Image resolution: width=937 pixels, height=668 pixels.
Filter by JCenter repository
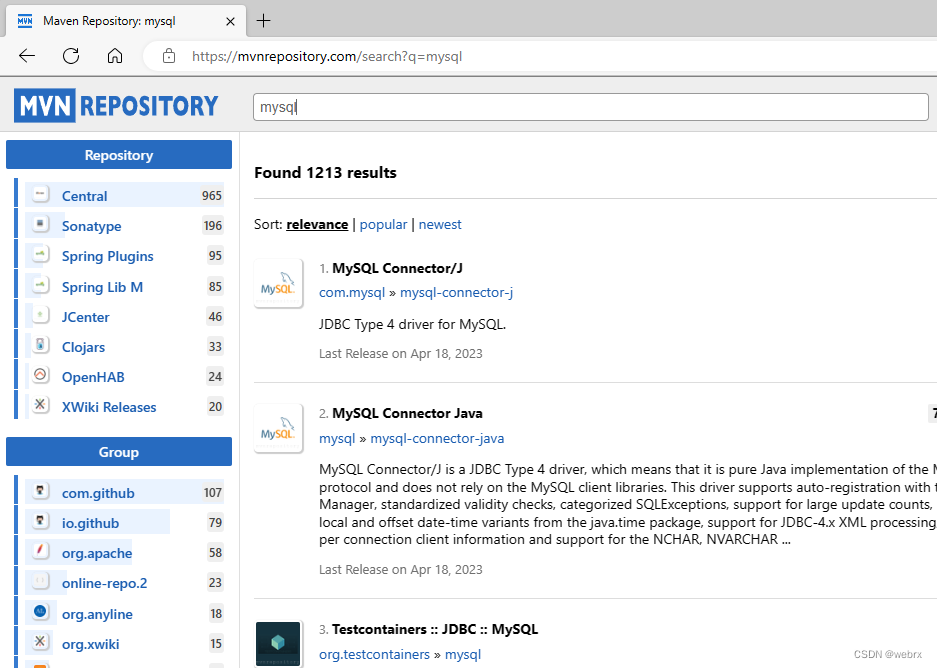(x=85, y=317)
